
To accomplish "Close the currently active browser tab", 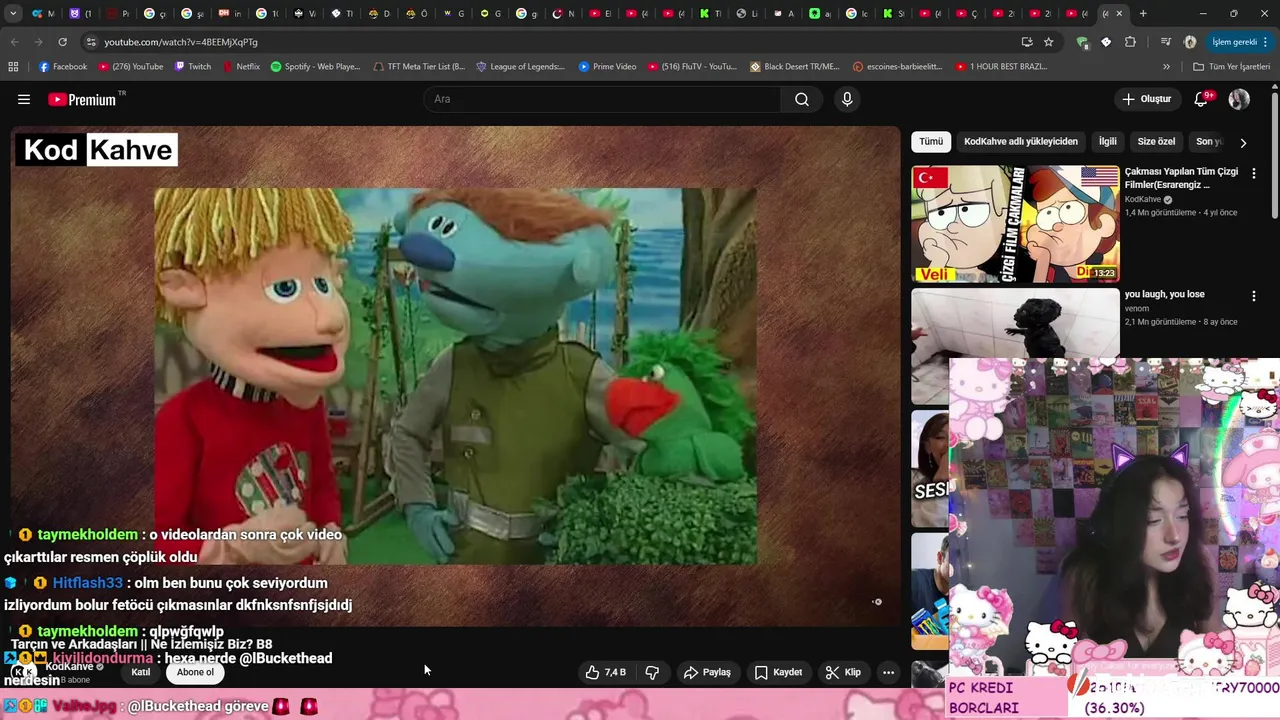I will pos(1119,14).
